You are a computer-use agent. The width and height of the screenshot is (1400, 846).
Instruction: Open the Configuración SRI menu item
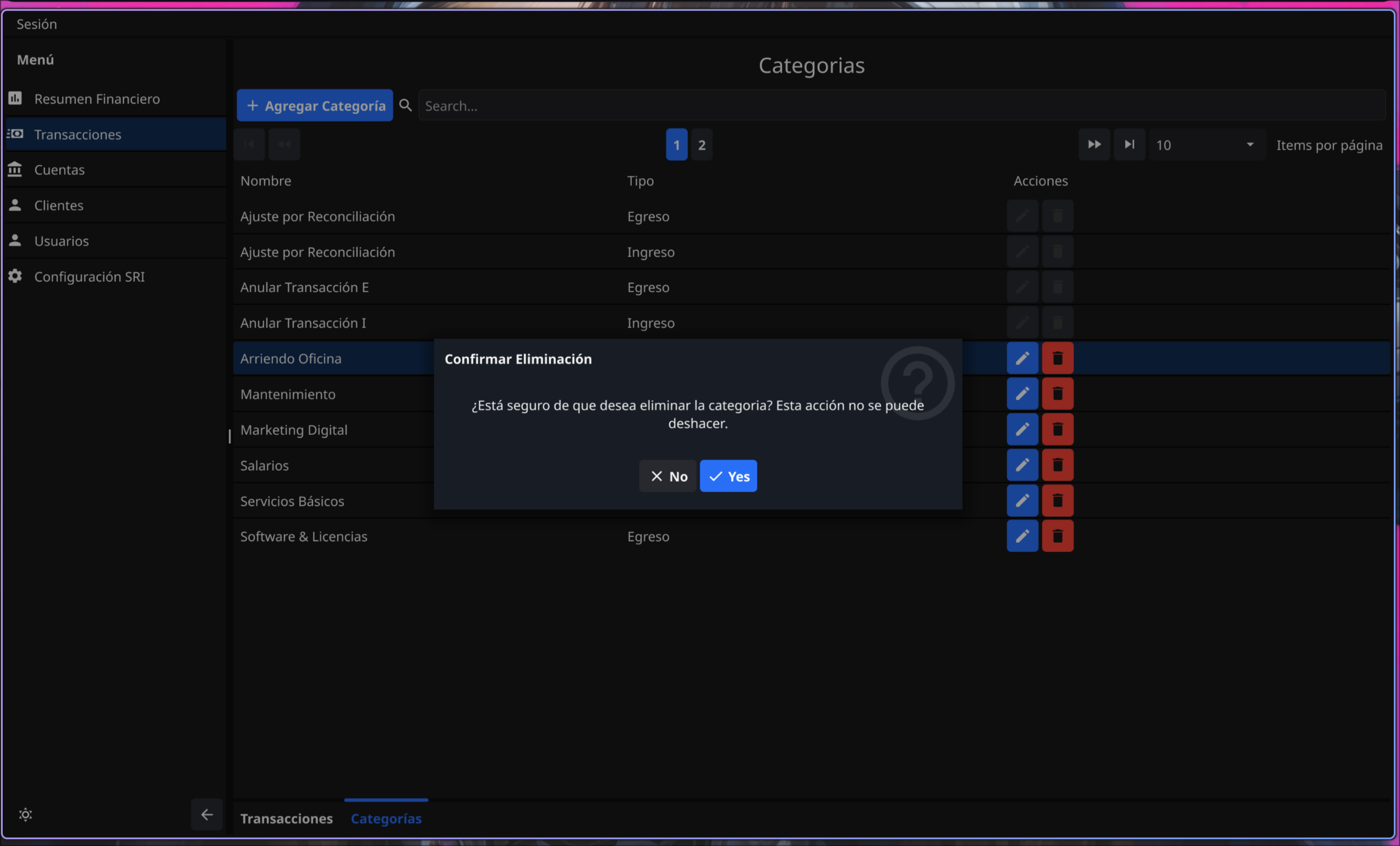pos(89,277)
